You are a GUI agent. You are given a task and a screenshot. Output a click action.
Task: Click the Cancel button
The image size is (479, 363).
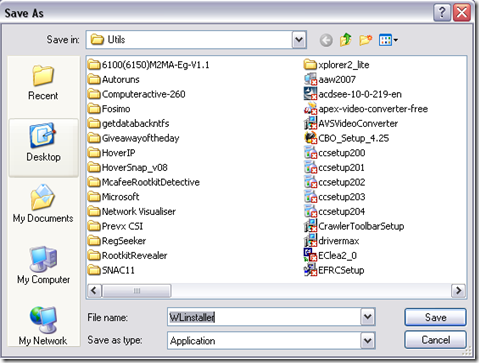click(435, 340)
